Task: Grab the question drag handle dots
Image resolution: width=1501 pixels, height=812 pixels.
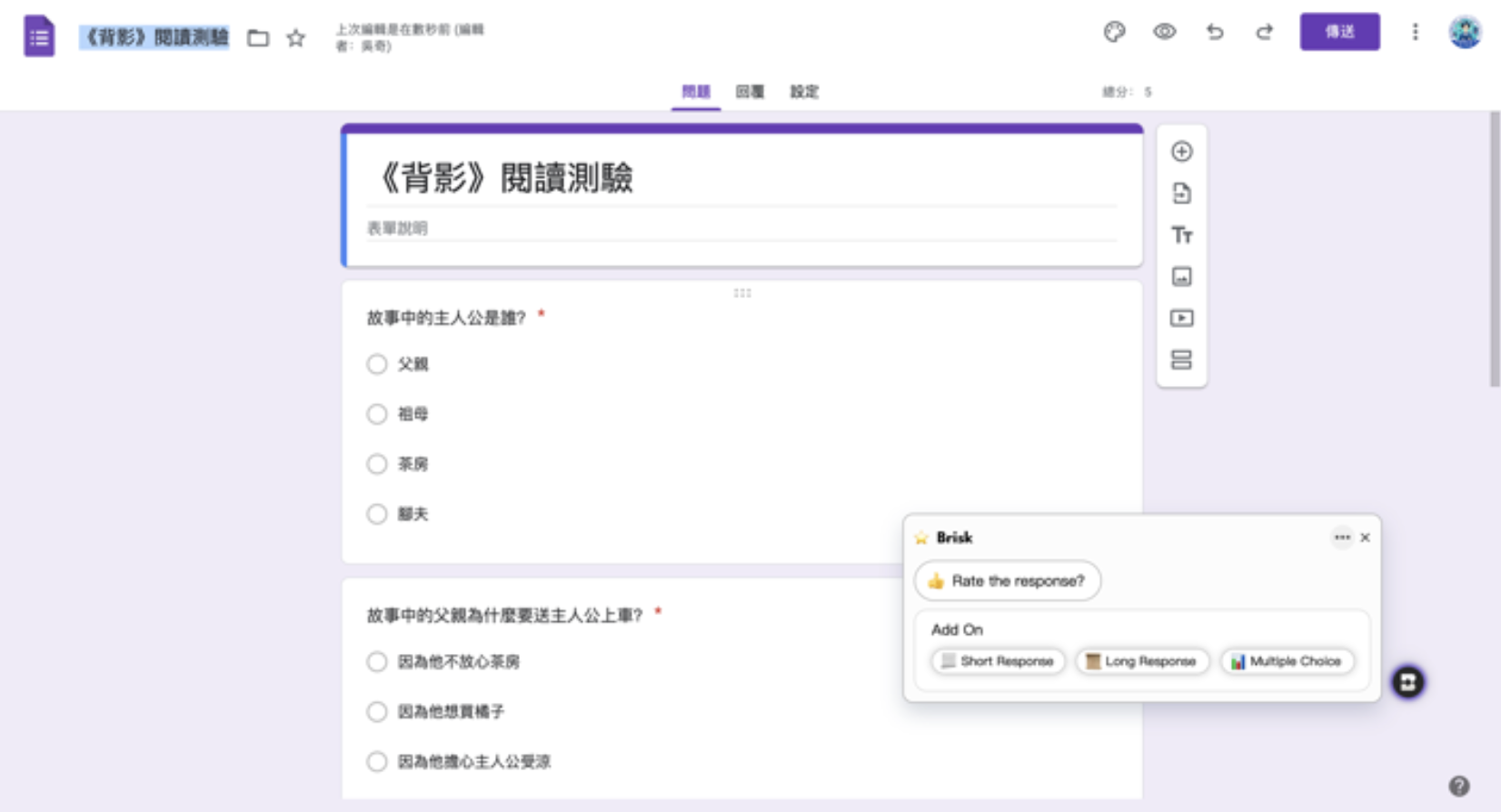Action: tap(742, 292)
